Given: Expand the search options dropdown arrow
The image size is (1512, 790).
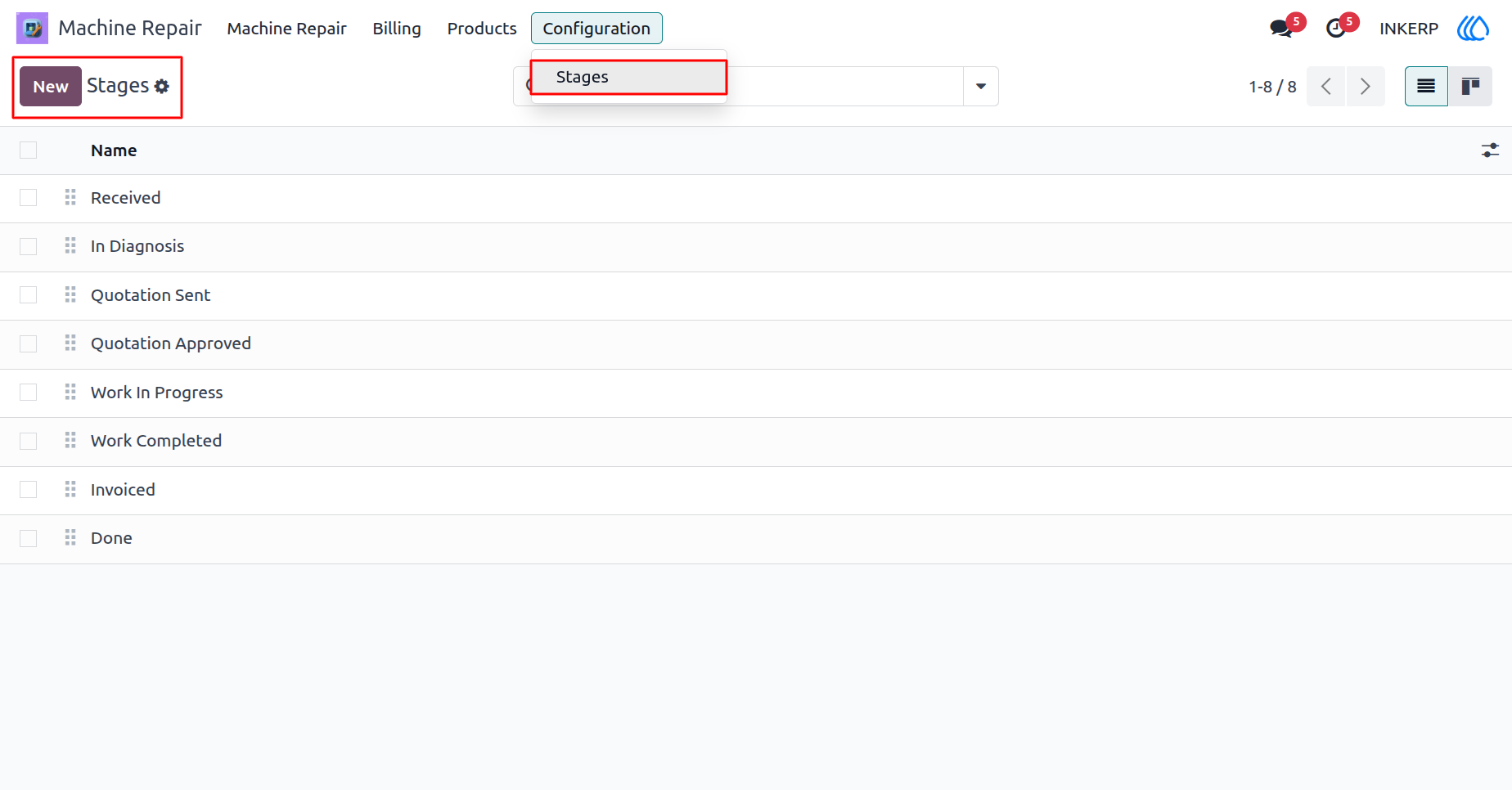Looking at the screenshot, I should 981,87.
